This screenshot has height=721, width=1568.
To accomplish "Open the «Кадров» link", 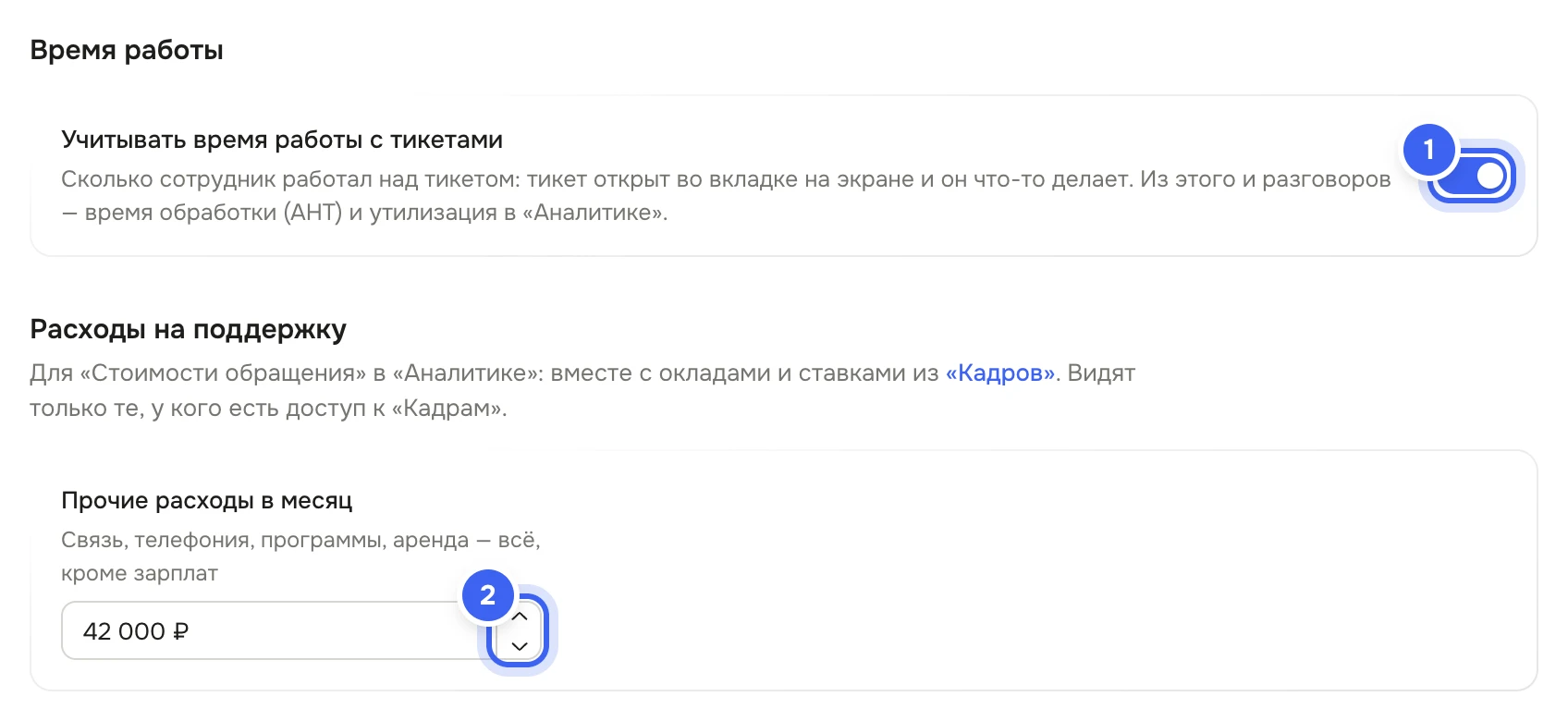I will [1000, 373].
